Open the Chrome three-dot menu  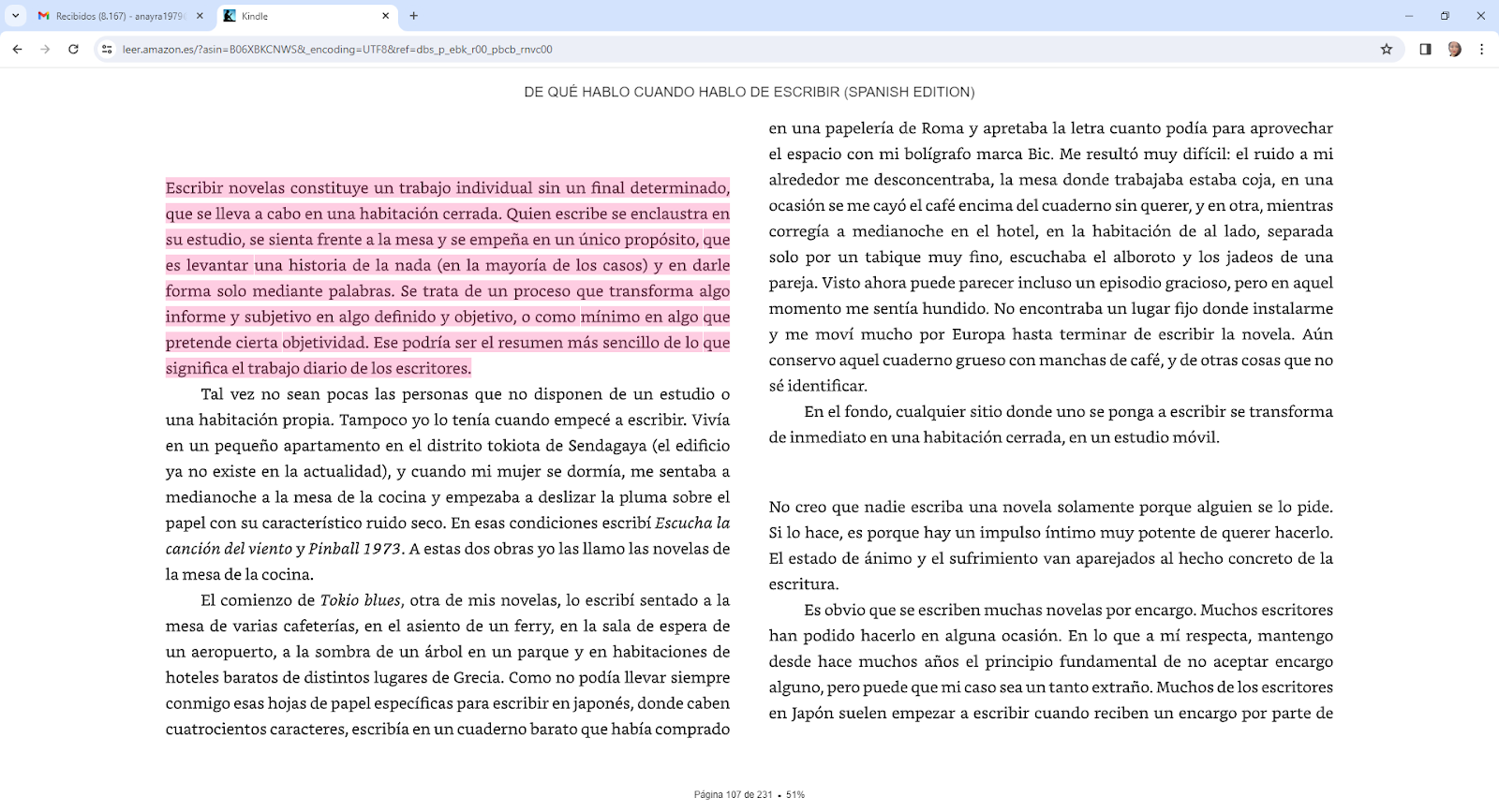coord(1481,49)
